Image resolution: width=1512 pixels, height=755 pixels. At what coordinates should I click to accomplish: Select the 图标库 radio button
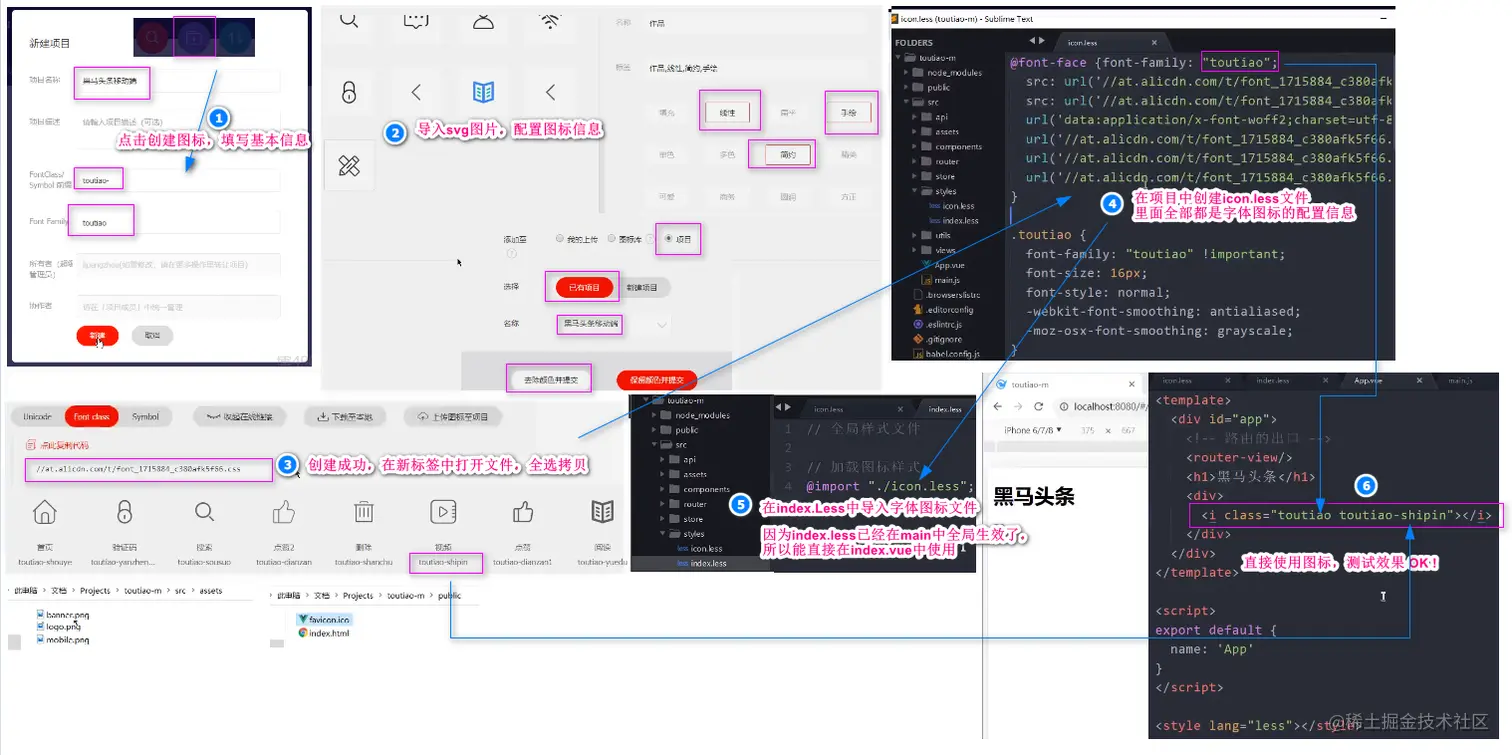click(612, 239)
